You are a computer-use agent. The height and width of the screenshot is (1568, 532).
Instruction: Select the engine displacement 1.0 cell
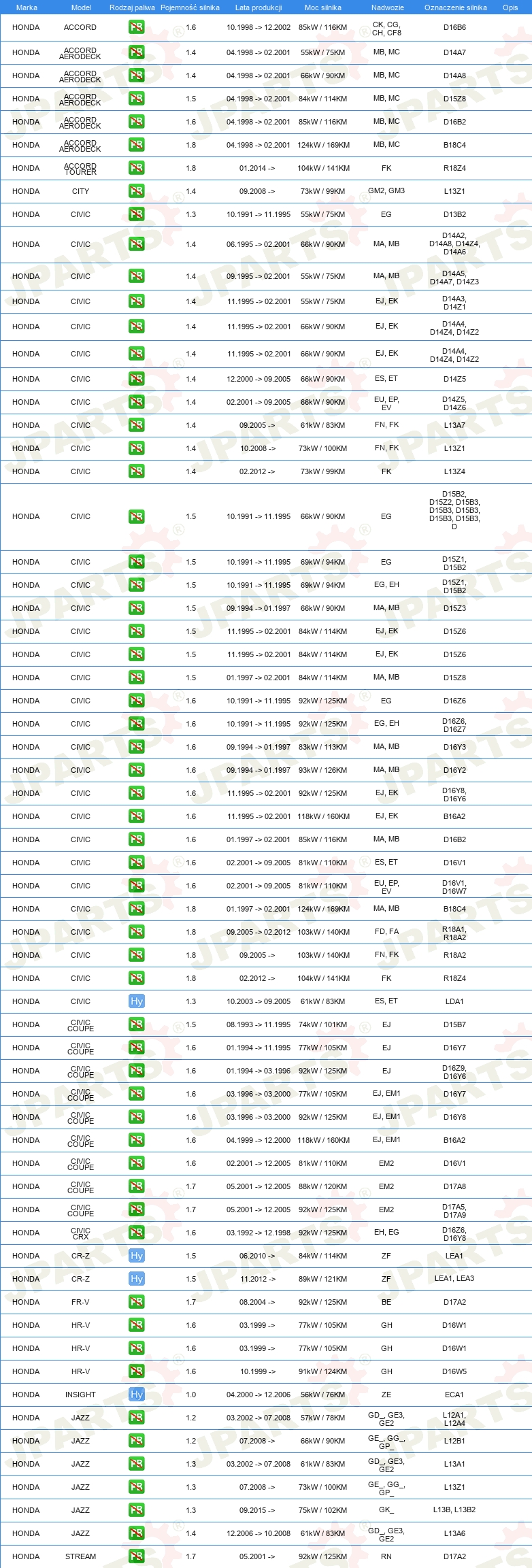point(191,1395)
